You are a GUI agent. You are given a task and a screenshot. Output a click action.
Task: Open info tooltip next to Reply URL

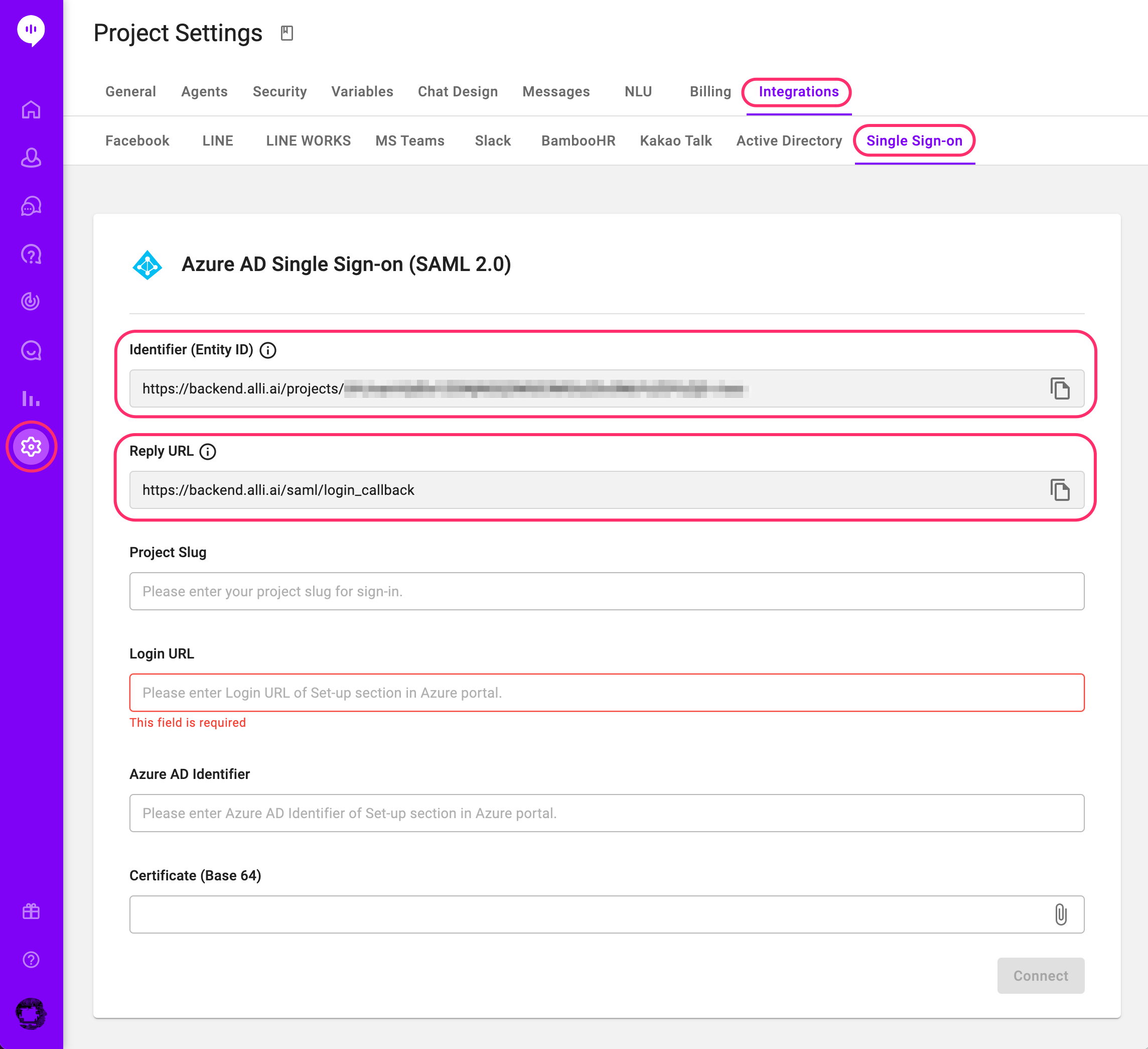pos(208,452)
